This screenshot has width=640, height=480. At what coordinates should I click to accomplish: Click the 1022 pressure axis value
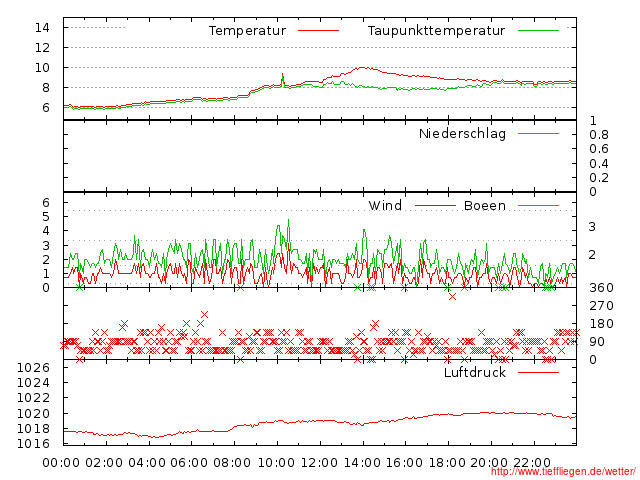tap(33, 398)
